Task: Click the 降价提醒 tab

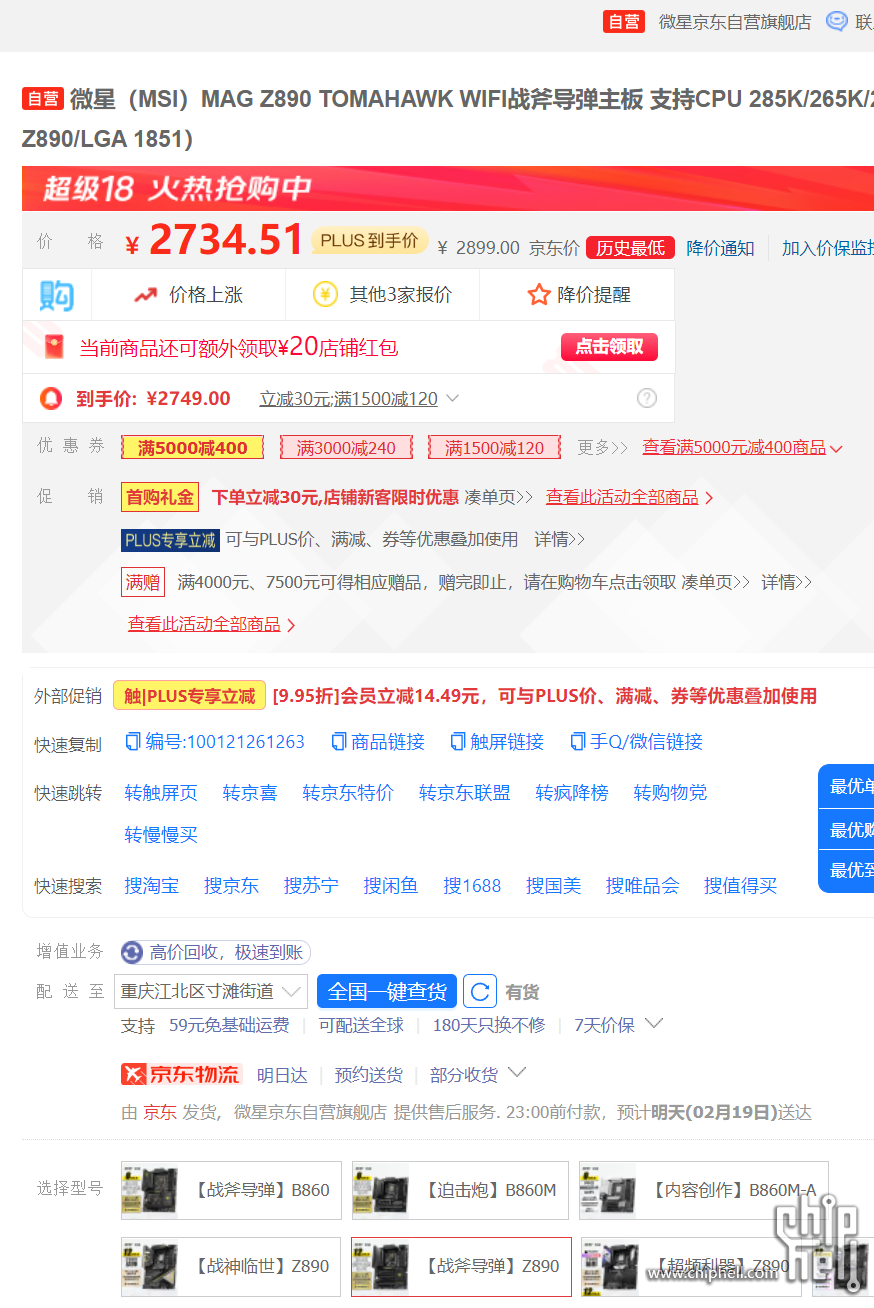Action: (577, 295)
